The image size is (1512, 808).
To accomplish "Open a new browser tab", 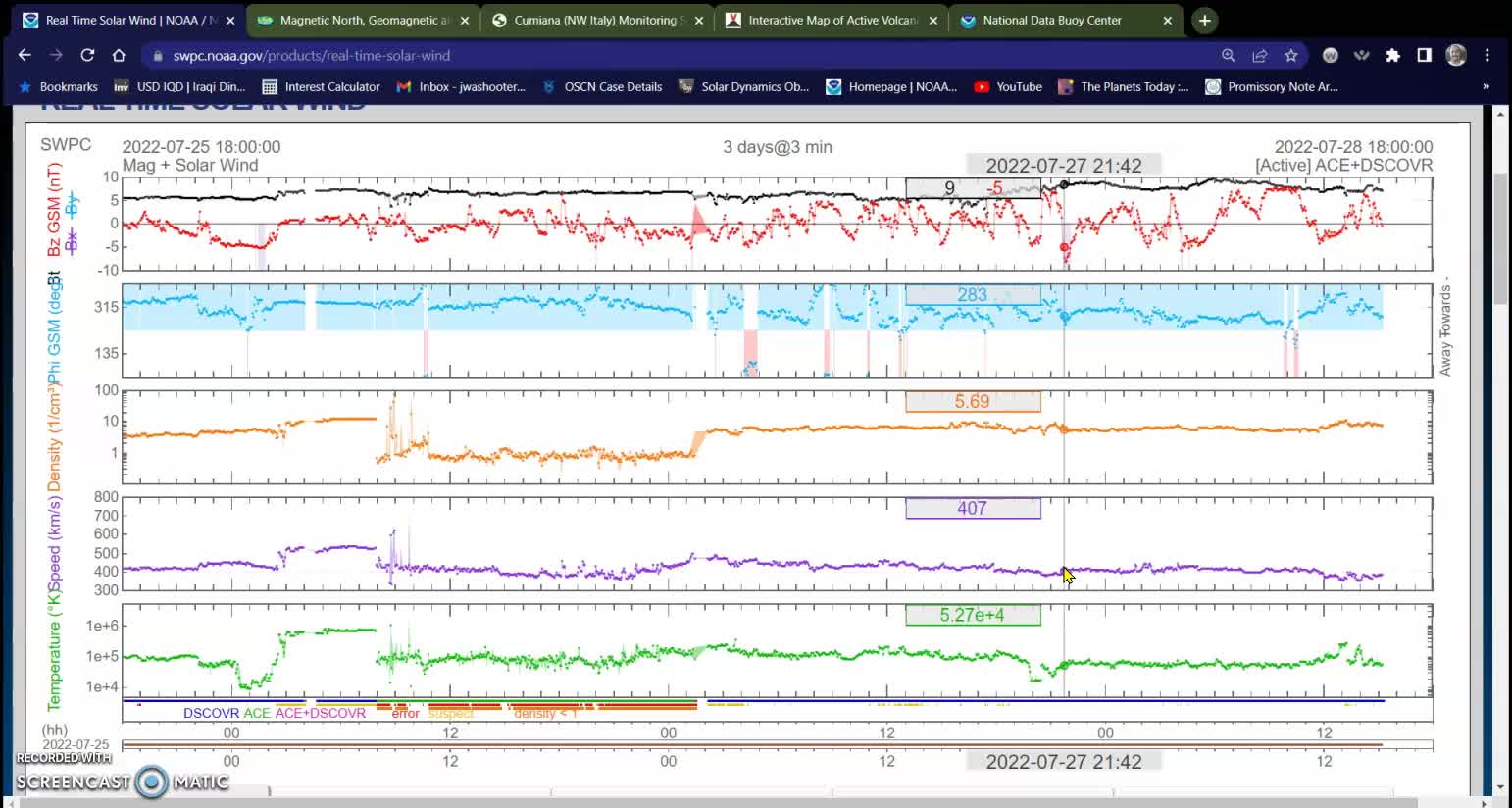I will coord(1205,21).
